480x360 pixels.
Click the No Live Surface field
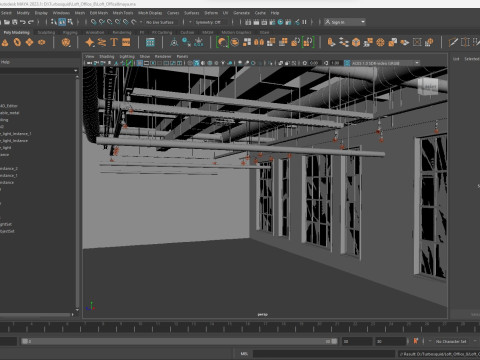coord(160,22)
